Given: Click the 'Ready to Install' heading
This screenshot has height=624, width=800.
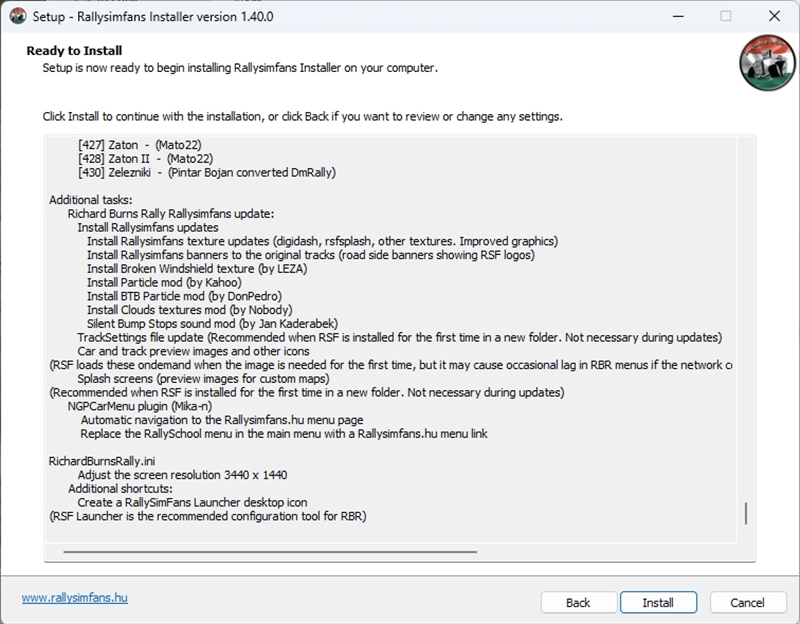Looking at the screenshot, I should 74,51.
